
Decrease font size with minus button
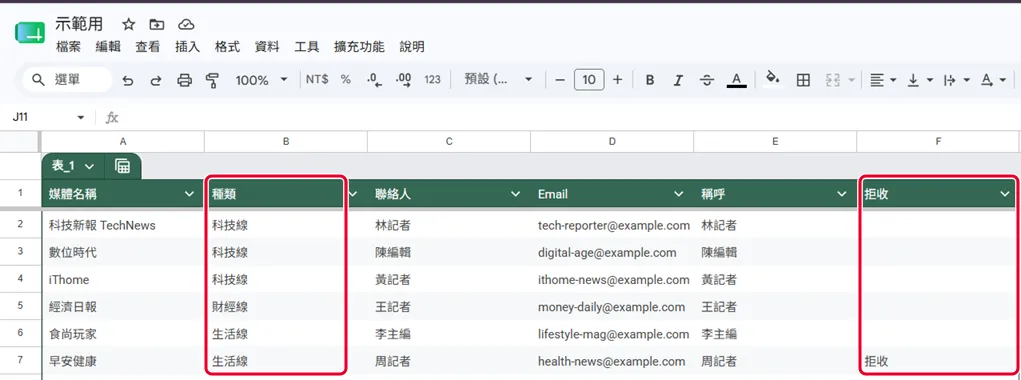(x=559, y=79)
